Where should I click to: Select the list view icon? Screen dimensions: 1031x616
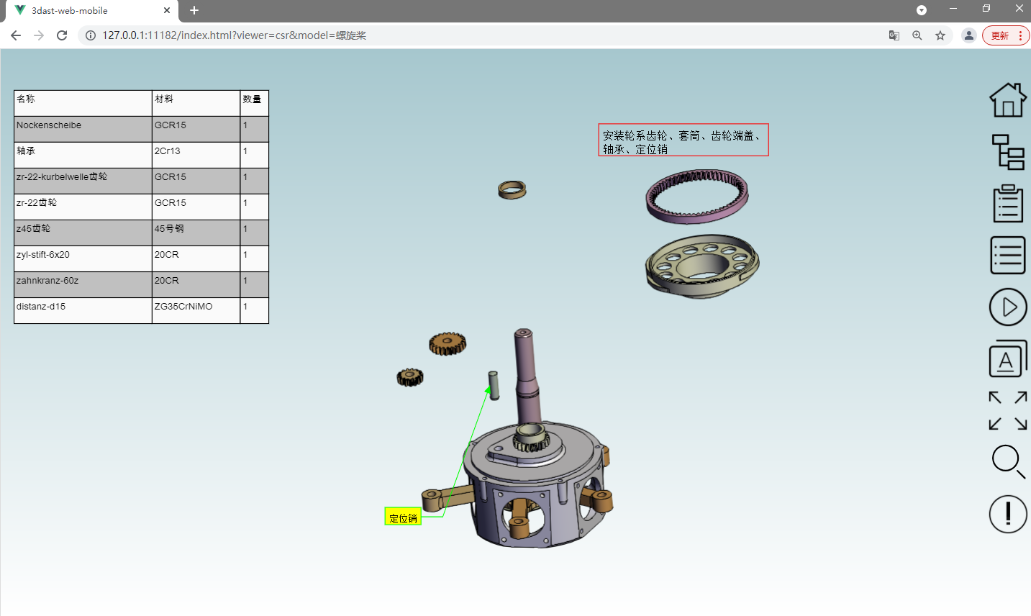1007,255
